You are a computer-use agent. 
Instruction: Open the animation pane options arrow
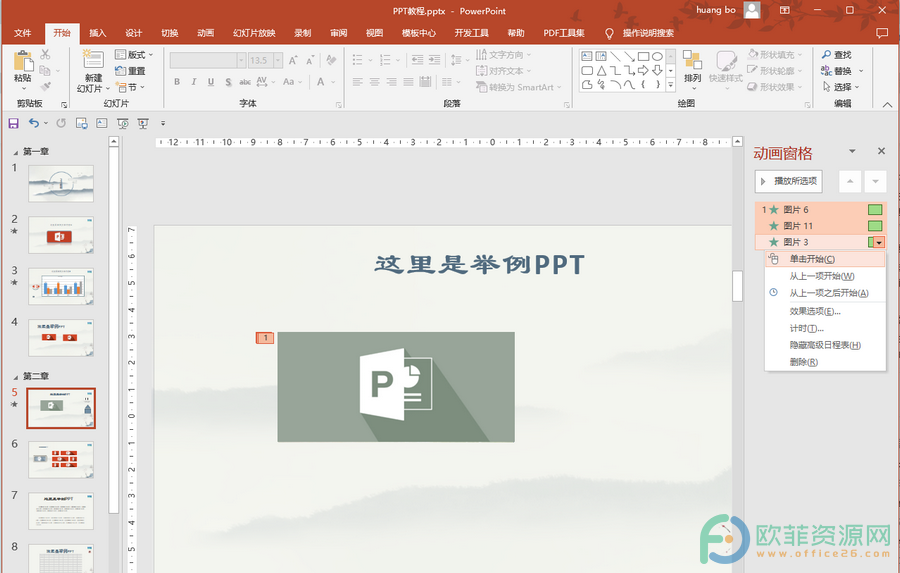852,151
